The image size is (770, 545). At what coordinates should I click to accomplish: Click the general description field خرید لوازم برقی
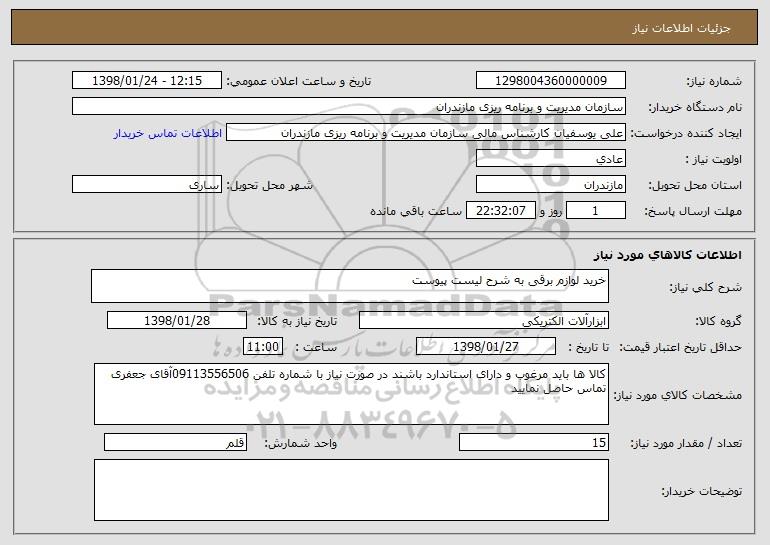tap(350, 286)
